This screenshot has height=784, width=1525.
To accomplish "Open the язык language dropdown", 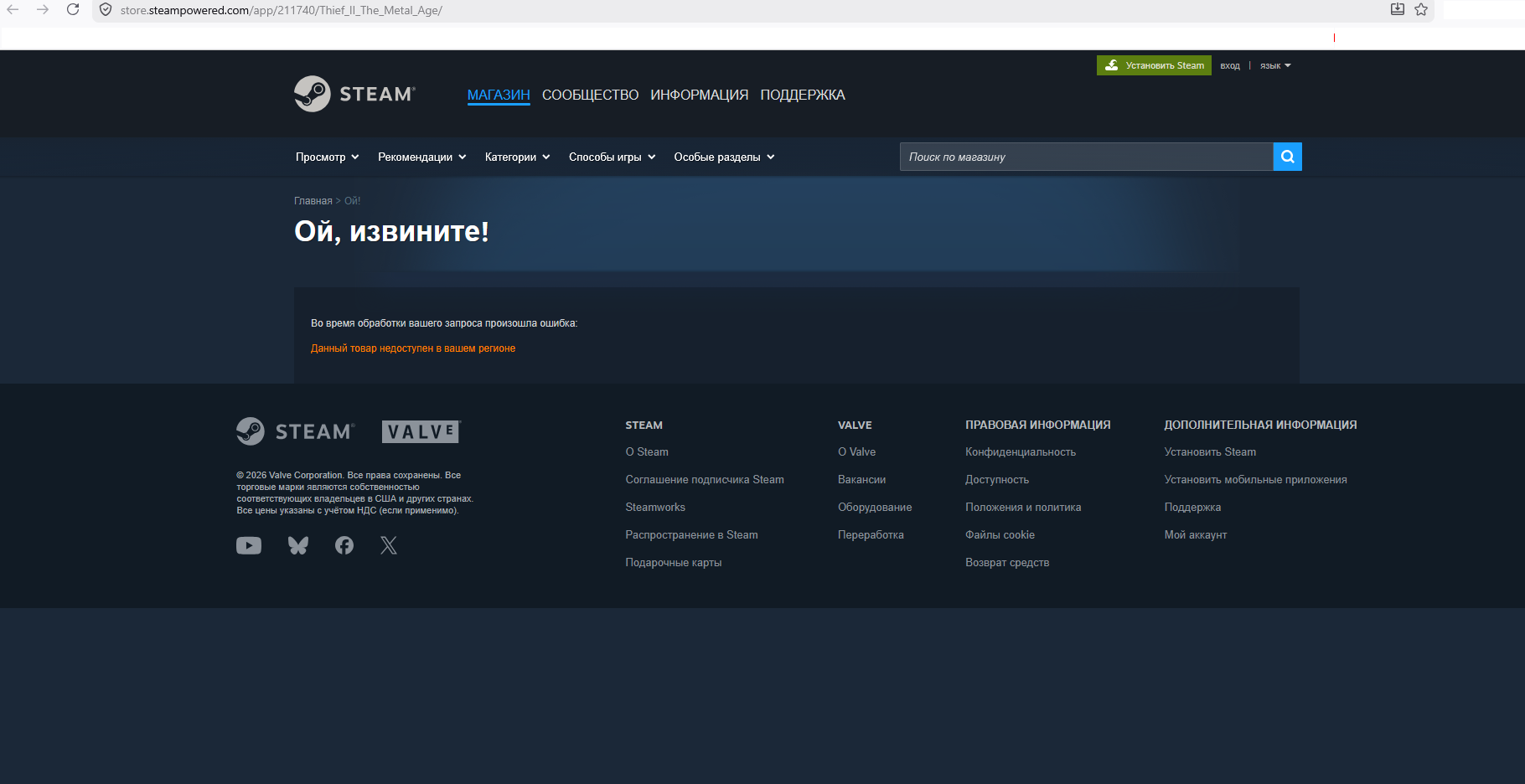I will coord(1275,65).
